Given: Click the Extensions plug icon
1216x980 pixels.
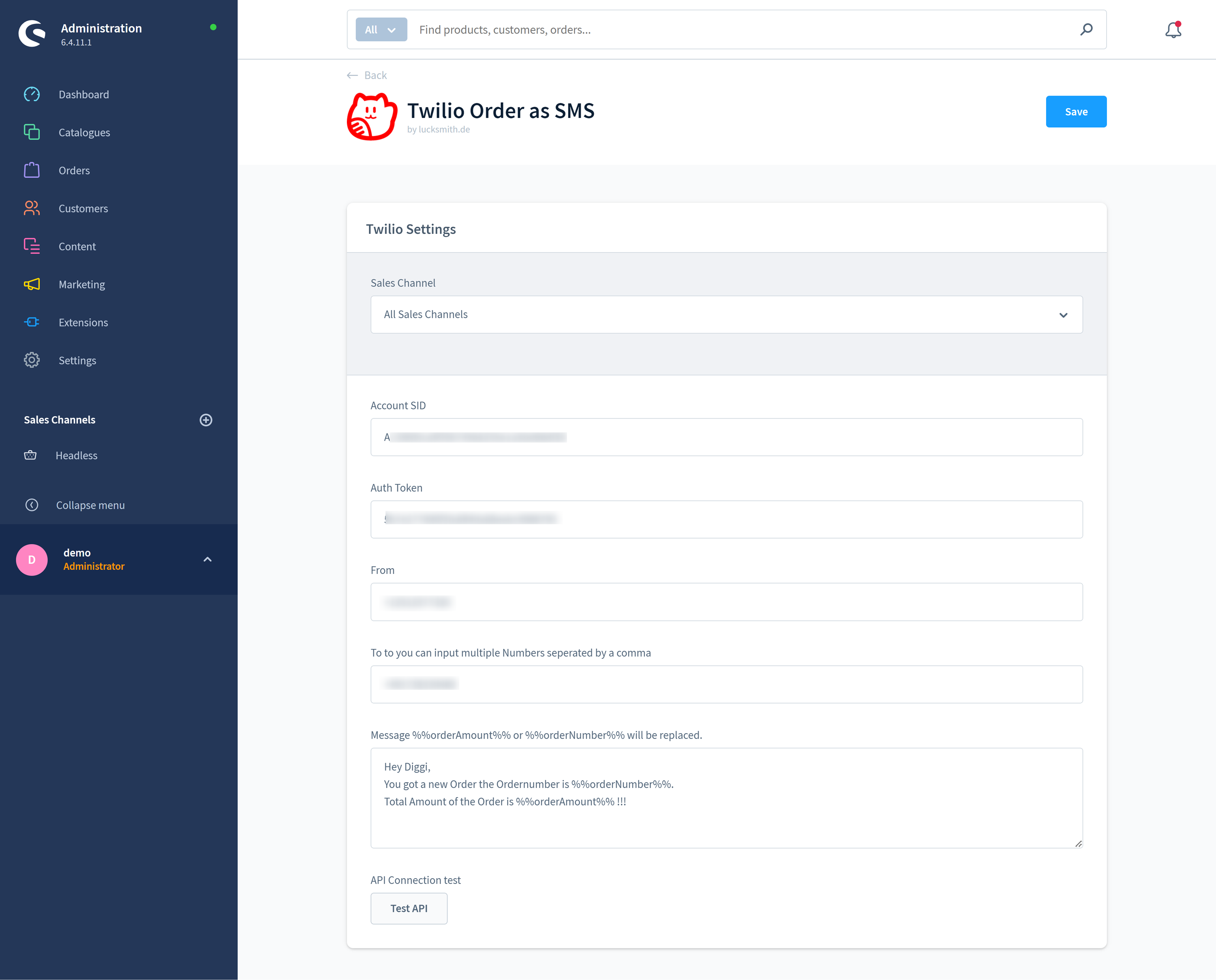Looking at the screenshot, I should [x=32, y=322].
